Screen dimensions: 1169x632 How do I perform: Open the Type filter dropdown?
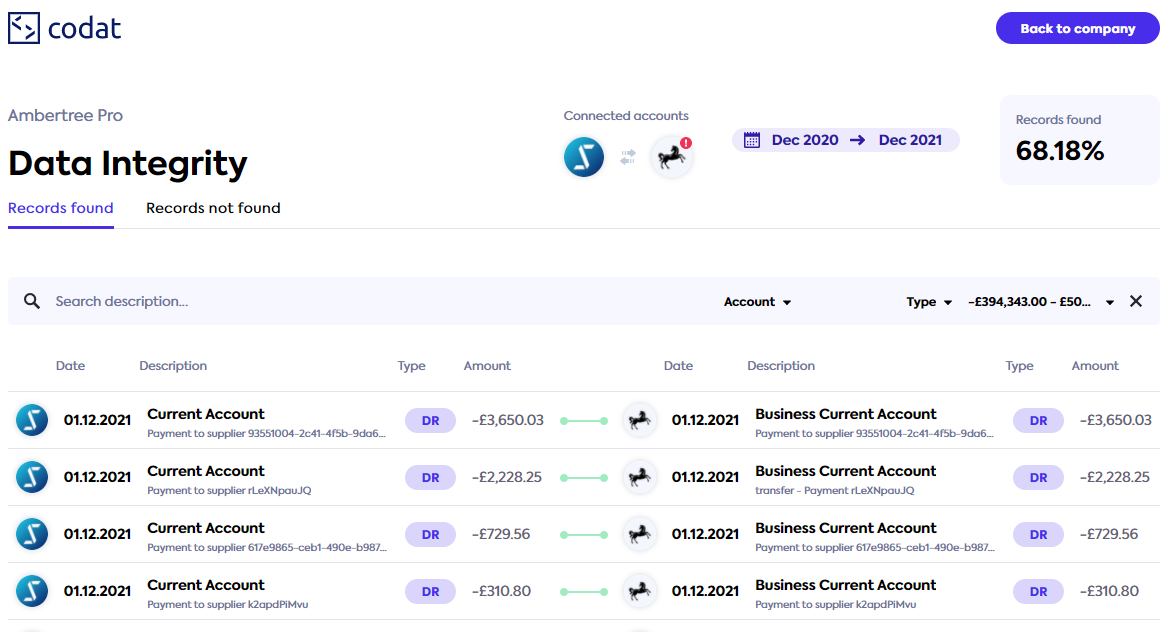tap(929, 302)
